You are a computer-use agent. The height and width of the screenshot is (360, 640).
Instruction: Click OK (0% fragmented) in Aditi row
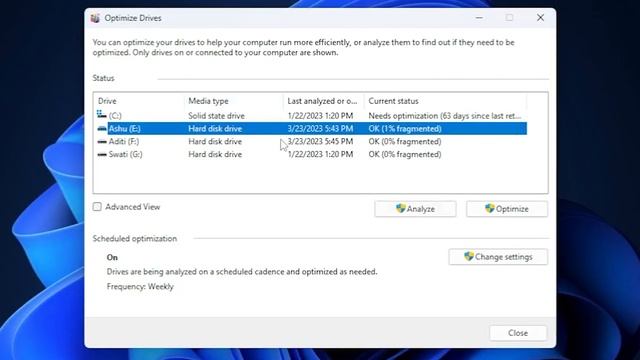coord(405,142)
